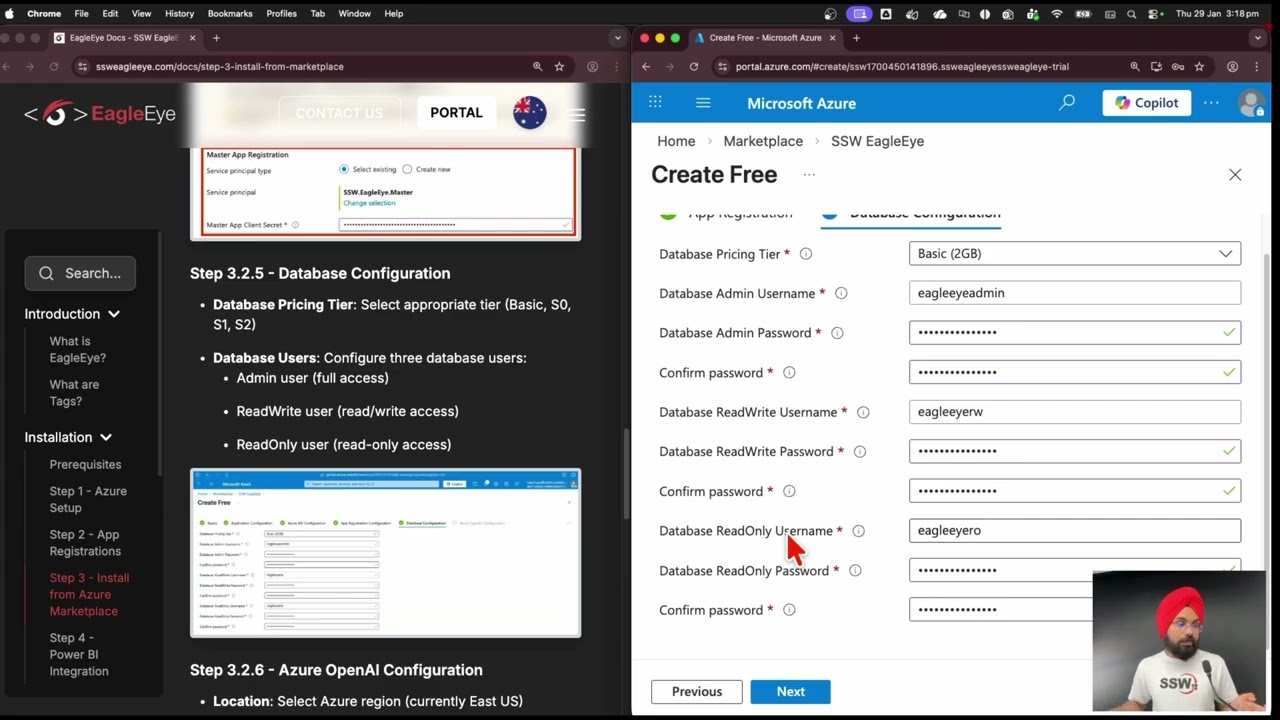
Task: Open Copilot in Azure portal
Action: click(1147, 102)
